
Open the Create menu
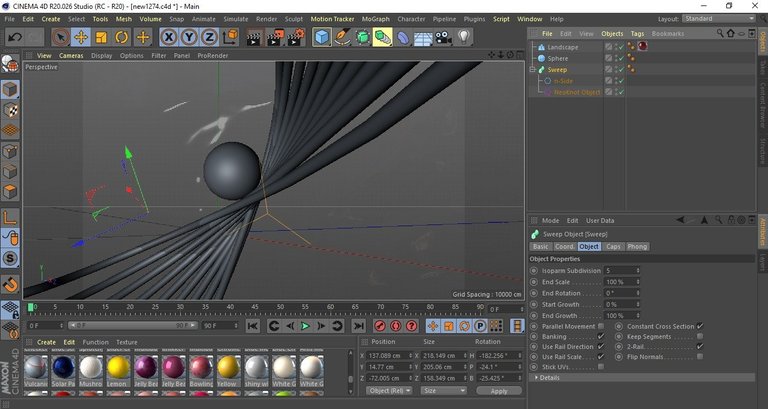(x=51, y=19)
